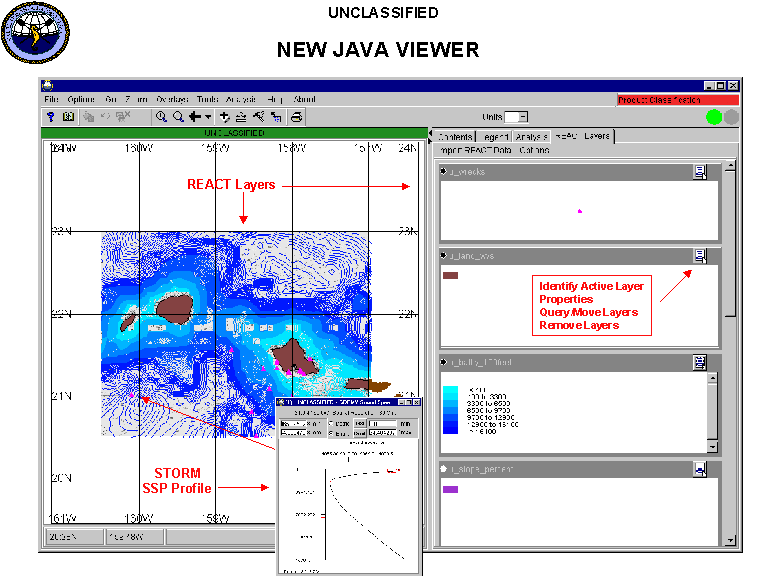Image resolution: width=768 pixels, height=576 pixels.
Task: Click properties icon on bathymetry layer
Action: coord(700,362)
